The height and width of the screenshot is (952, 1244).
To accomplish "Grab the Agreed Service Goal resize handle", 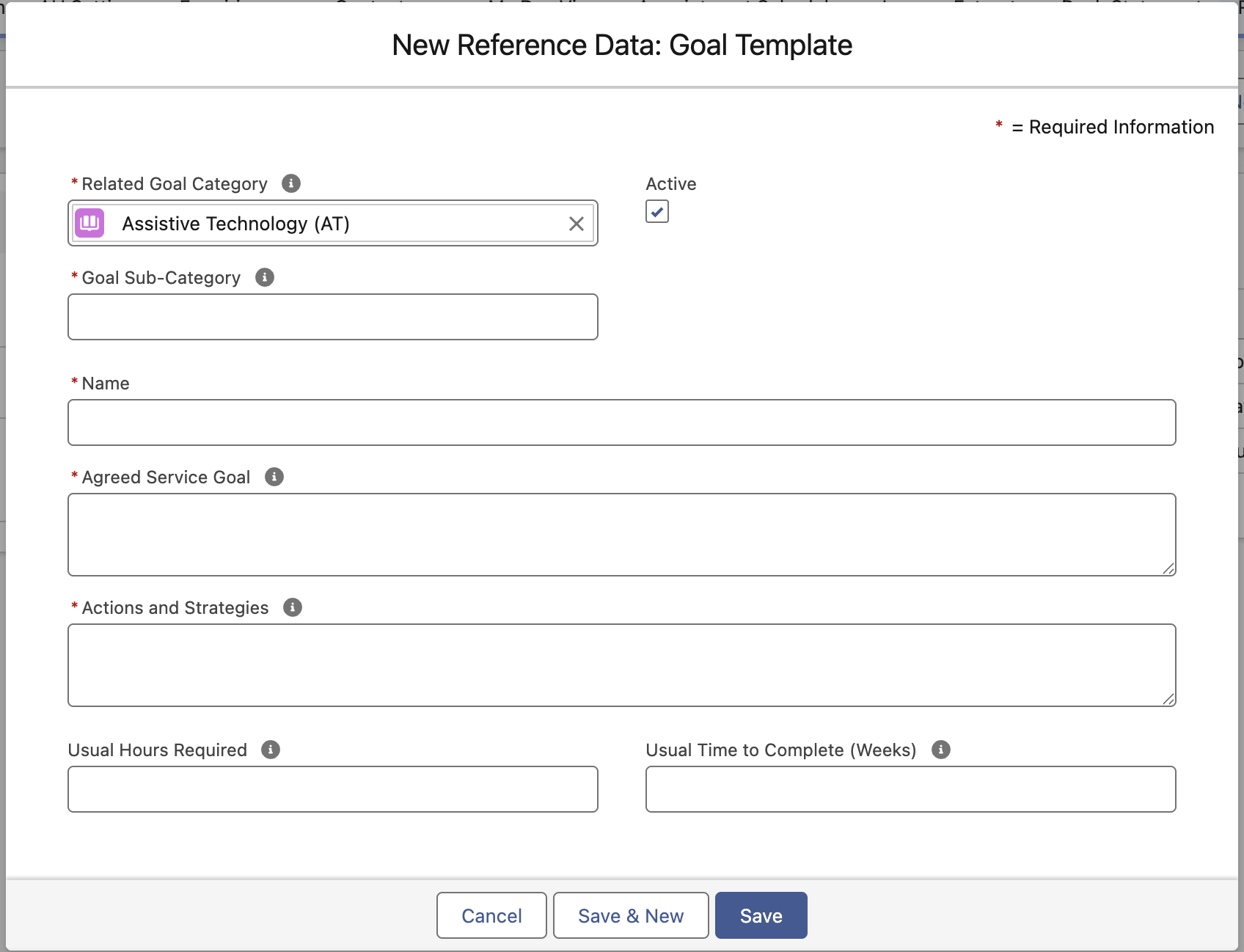I will 1168,568.
